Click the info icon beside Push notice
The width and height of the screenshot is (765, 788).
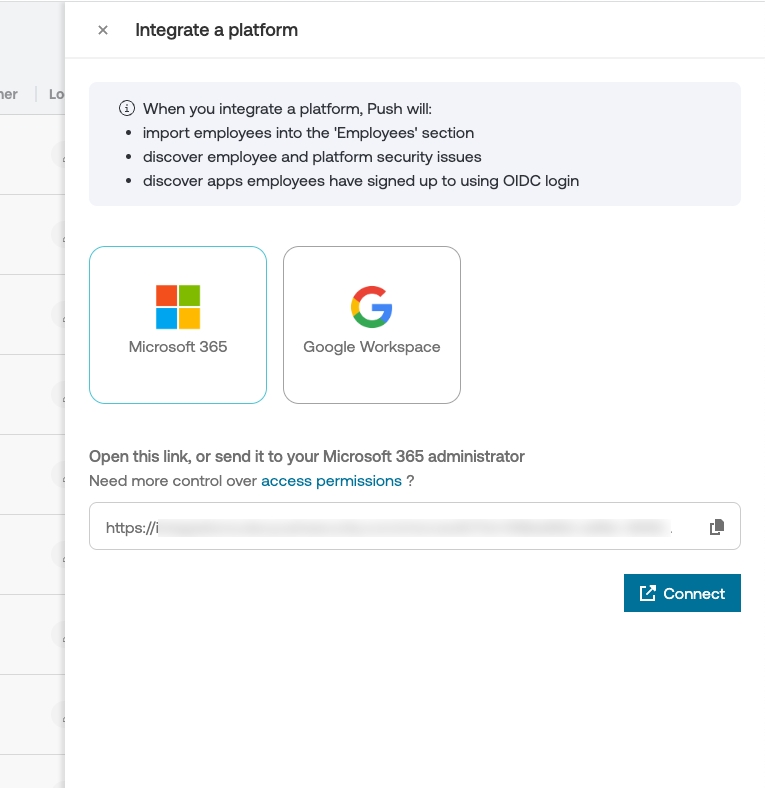(127, 108)
